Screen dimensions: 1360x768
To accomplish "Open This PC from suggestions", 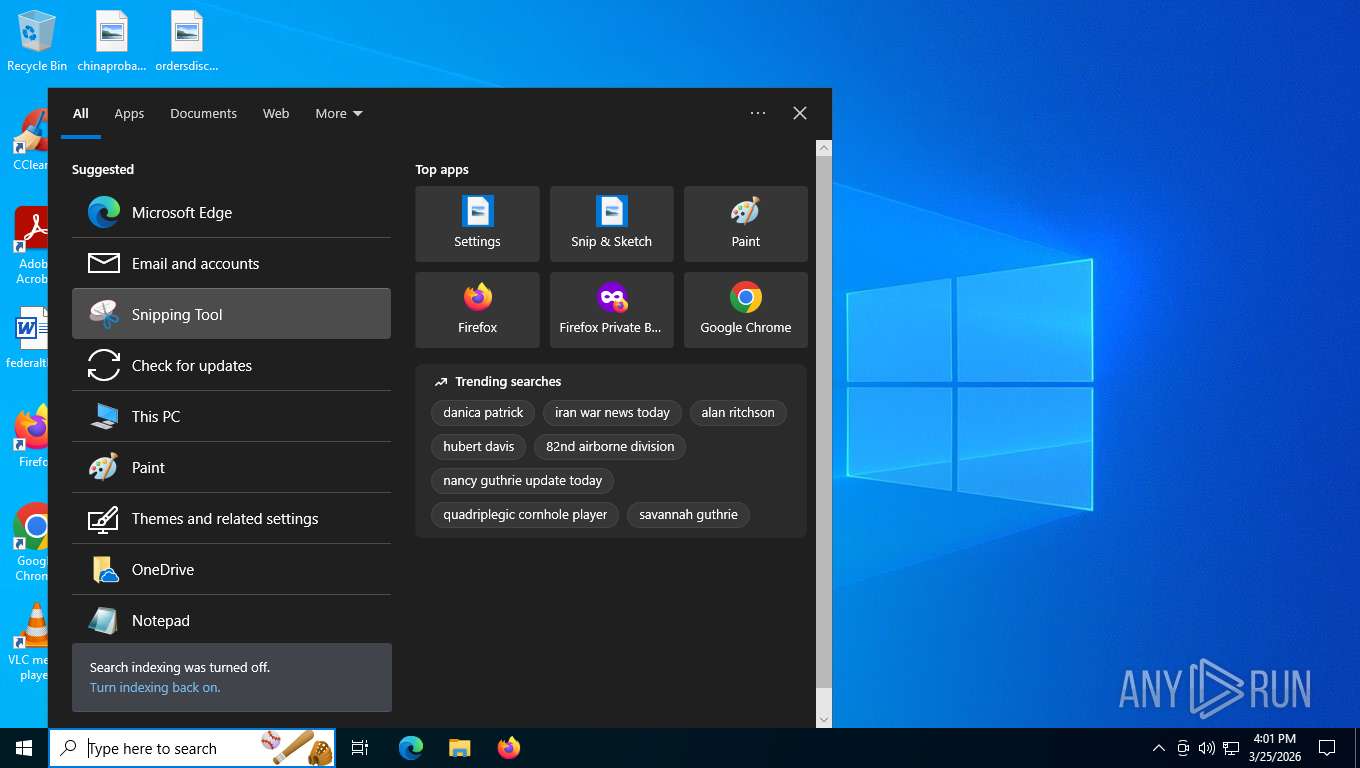I will coord(231,416).
